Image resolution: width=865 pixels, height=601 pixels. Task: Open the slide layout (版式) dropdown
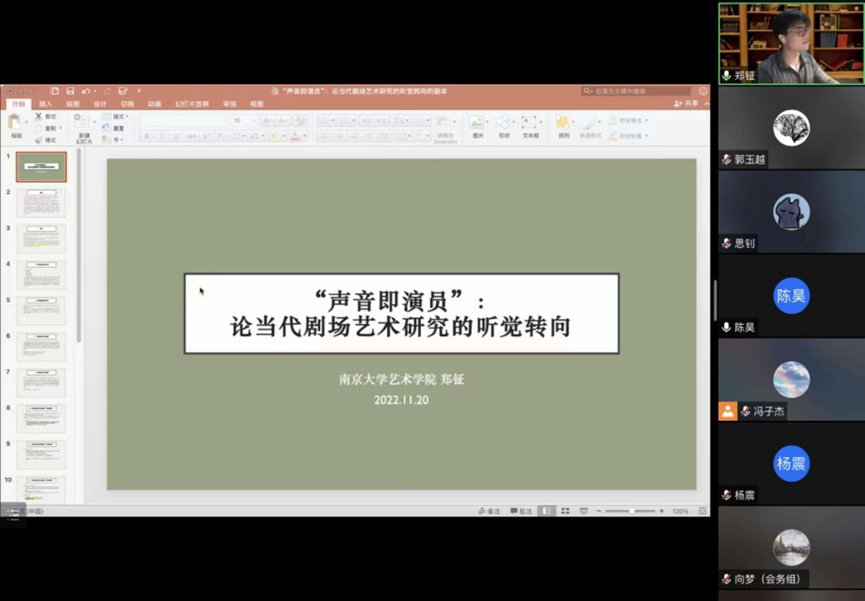tap(113, 116)
